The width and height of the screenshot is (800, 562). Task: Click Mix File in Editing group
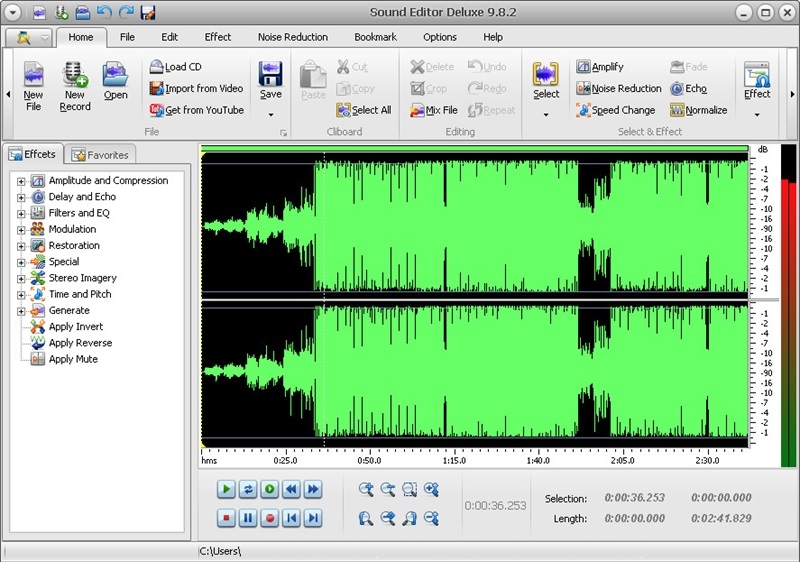434,110
